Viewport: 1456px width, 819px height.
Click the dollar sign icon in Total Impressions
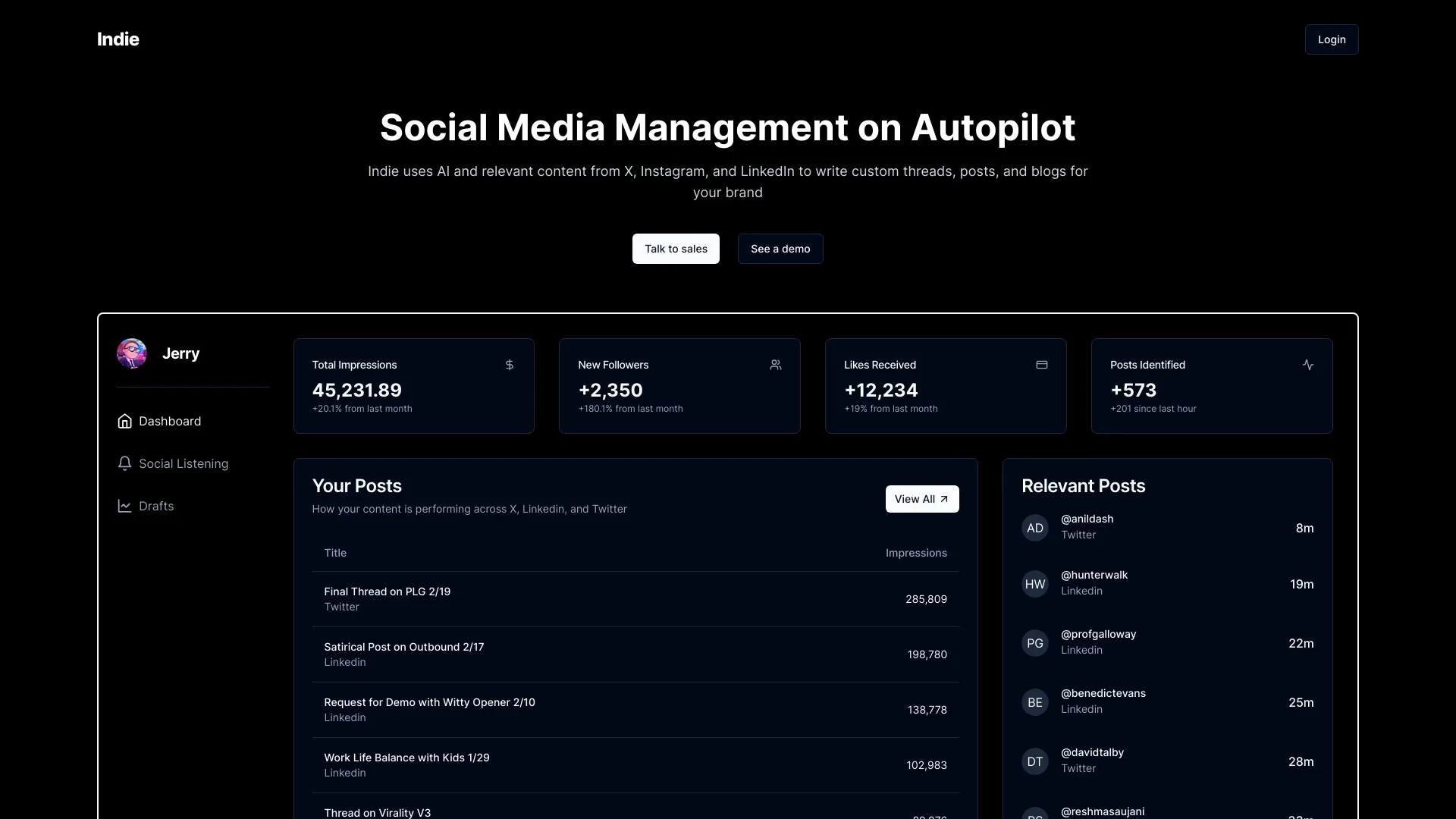pyautogui.click(x=510, y=365)
